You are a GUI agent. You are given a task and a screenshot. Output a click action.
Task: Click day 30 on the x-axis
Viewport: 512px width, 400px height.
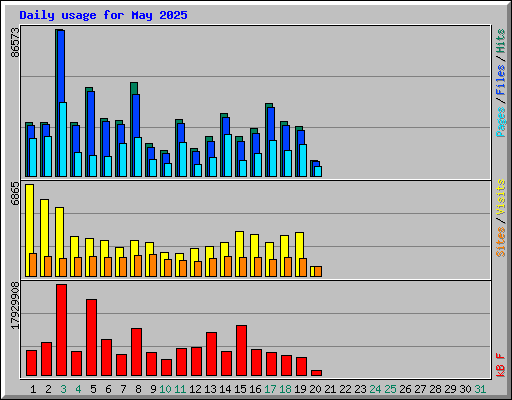pos(465,389)
